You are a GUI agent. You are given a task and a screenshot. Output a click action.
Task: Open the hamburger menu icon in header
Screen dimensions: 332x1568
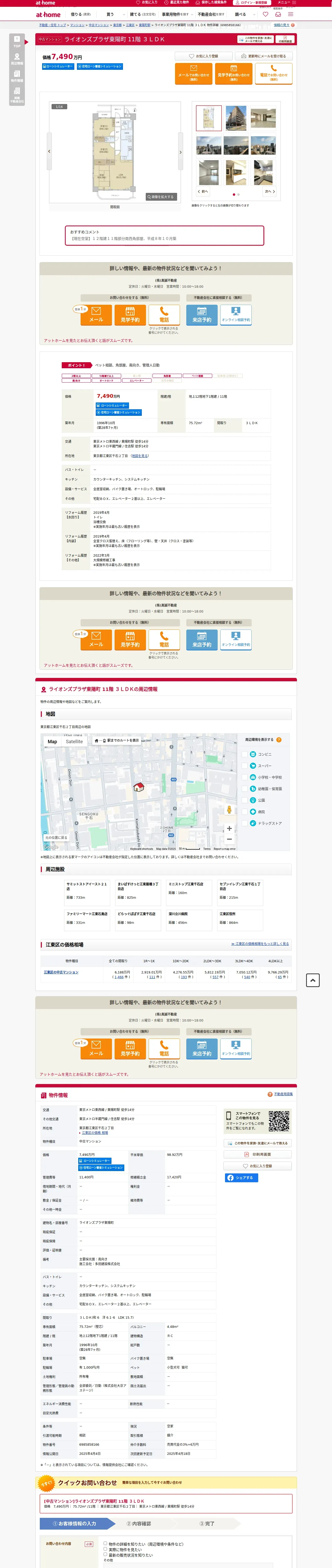pyautogui.click(x=291, y=14)
